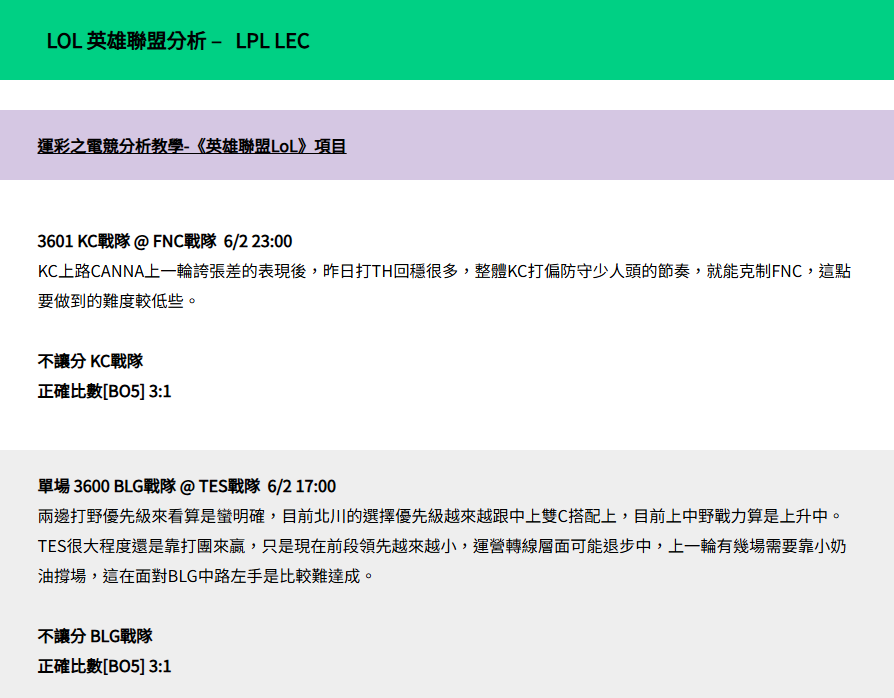Image resolution: width=894 pixels, height=698 pixels.
Task: Click 正確比數[BO5] 3:1 under the BLG戰隊 pick
Action: pos(104,666)
